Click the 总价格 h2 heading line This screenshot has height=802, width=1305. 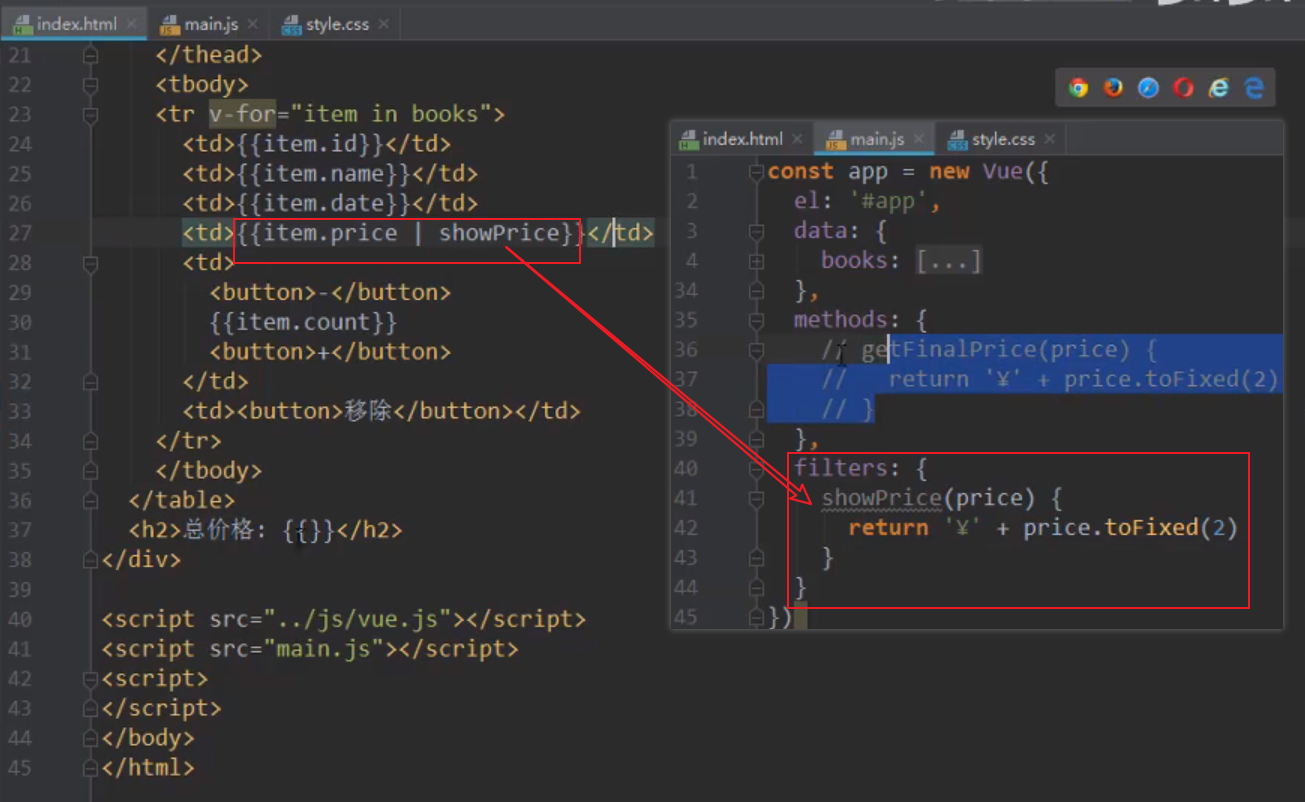265,530
